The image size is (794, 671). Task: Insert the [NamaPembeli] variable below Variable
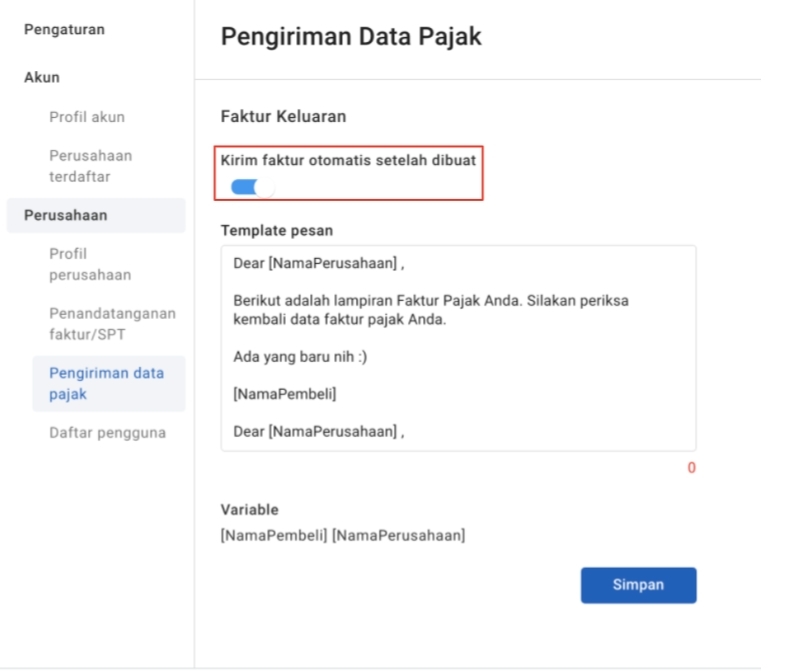point(273,535)
